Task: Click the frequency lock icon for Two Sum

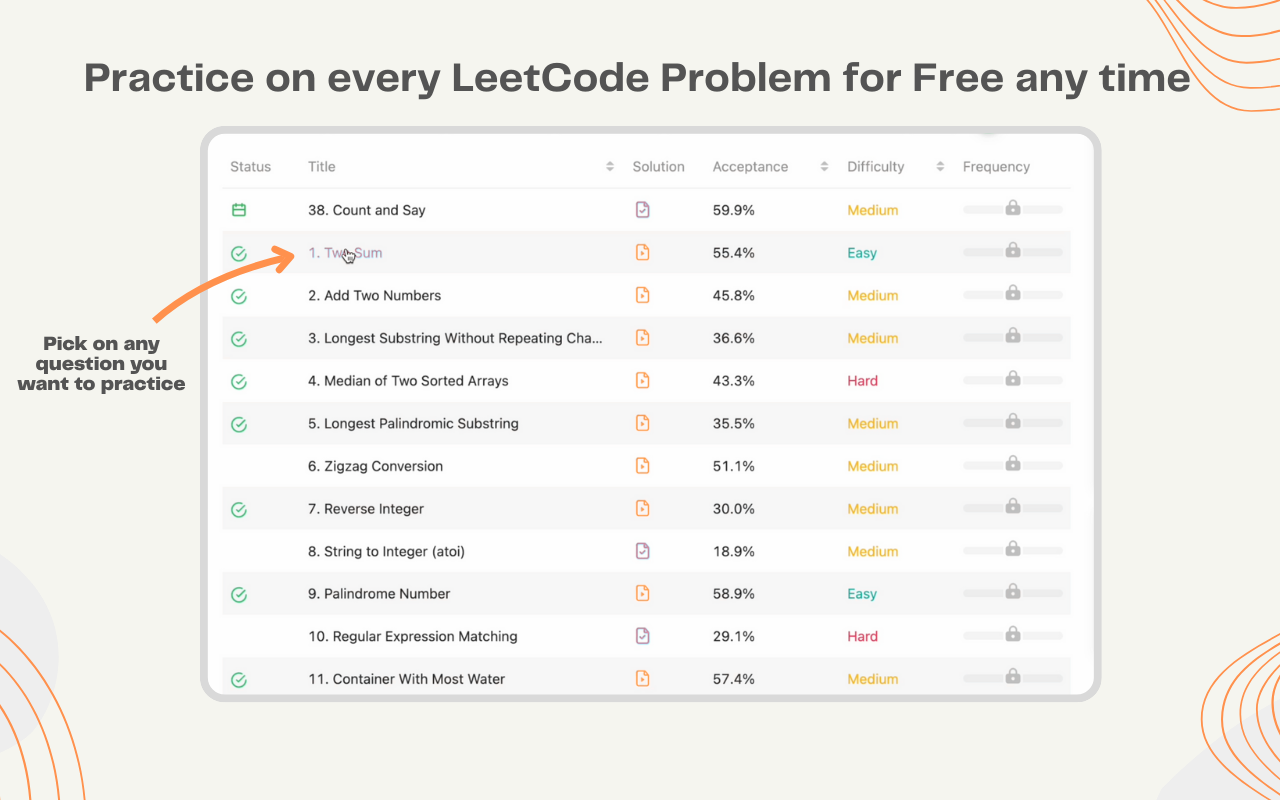Action: [x=1013, y=250]
